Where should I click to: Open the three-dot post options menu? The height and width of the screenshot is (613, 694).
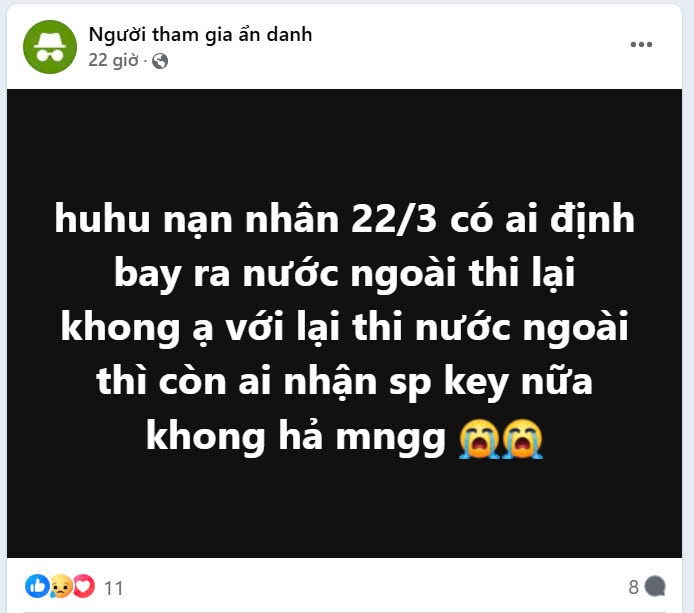[641, 44]
